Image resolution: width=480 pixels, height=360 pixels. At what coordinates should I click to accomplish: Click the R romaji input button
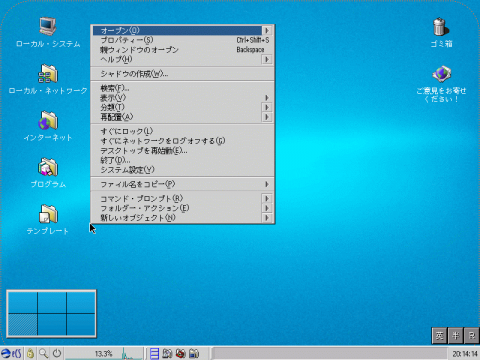click(472, 336)
